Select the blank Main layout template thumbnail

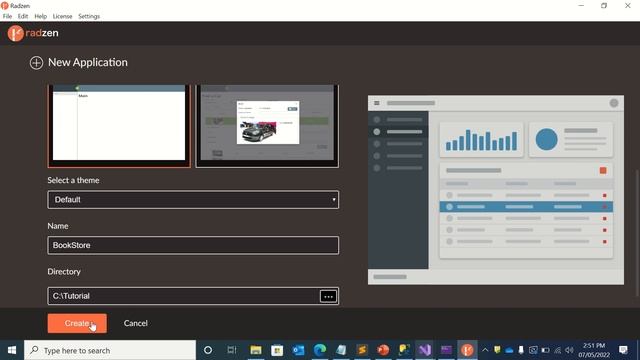click(119, 126)
